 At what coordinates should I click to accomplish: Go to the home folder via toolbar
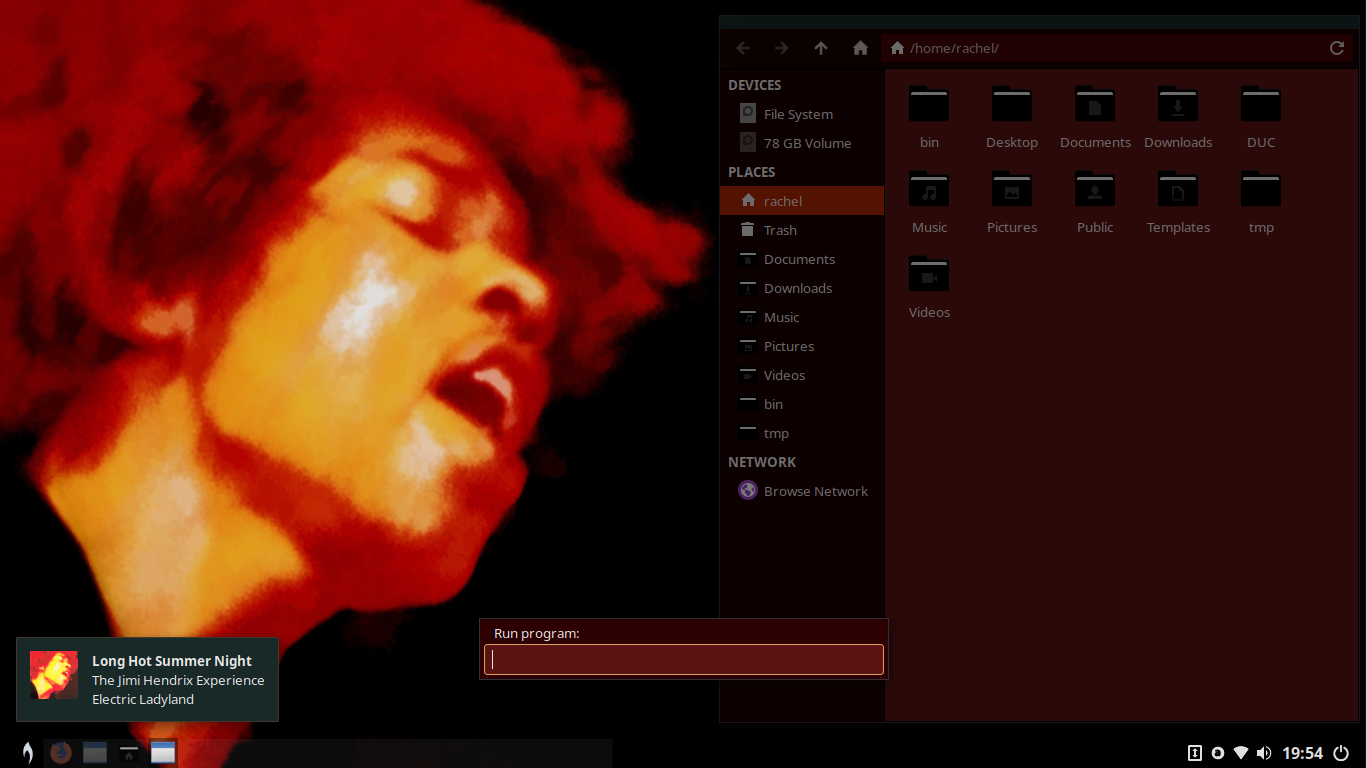860,48
